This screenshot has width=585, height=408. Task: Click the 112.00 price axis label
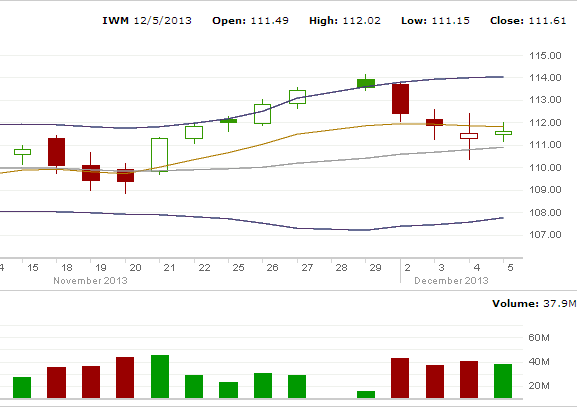coord(545,123)
